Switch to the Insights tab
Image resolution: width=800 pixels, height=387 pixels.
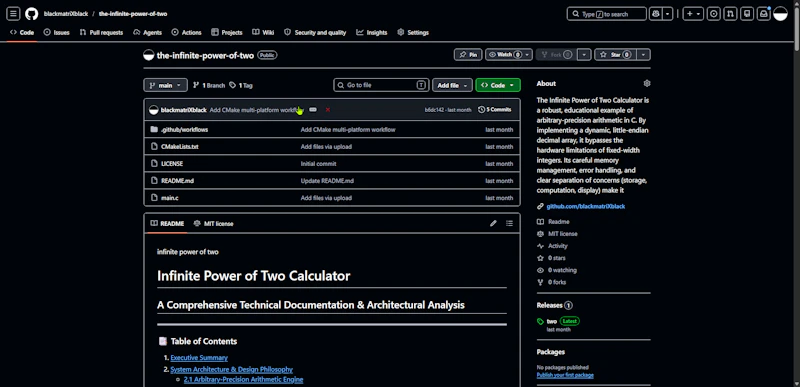[x=372, y=32]
